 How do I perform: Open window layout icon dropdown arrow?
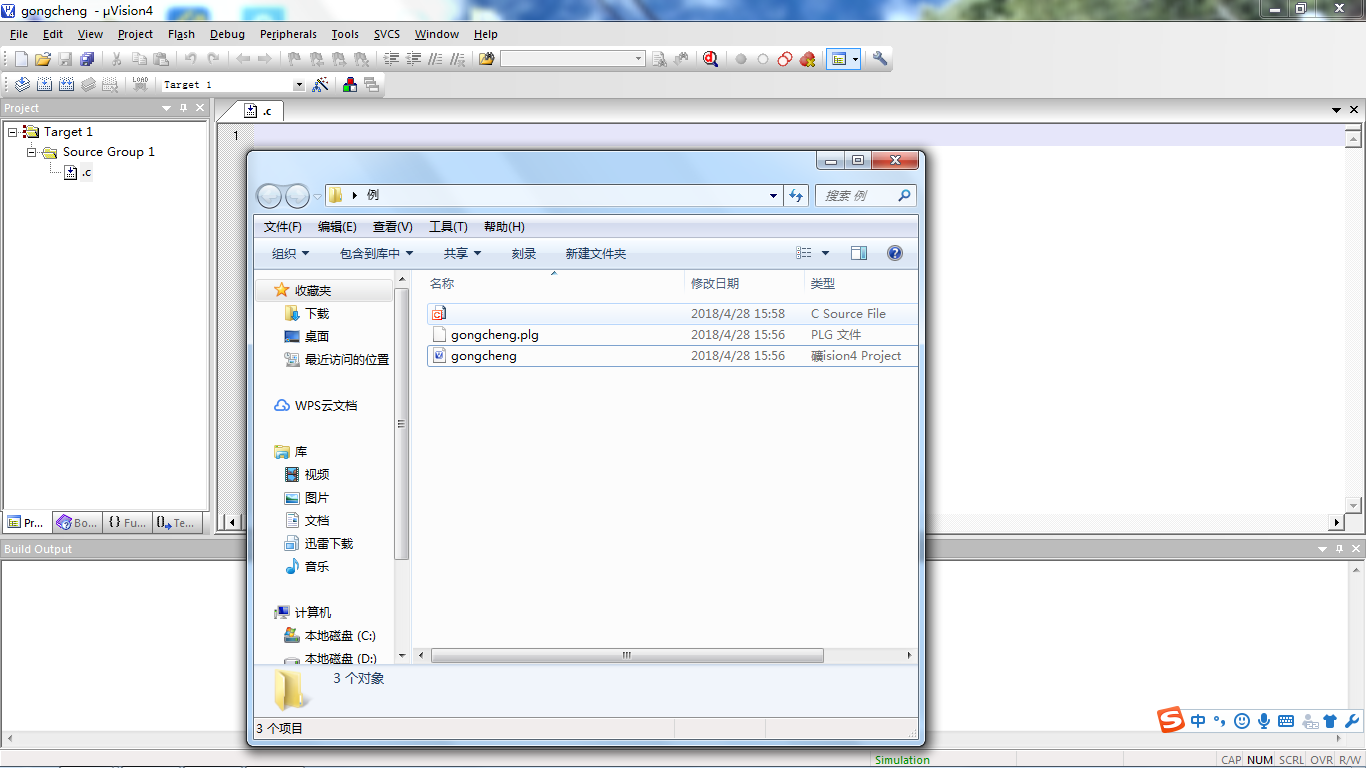point(856,59)
